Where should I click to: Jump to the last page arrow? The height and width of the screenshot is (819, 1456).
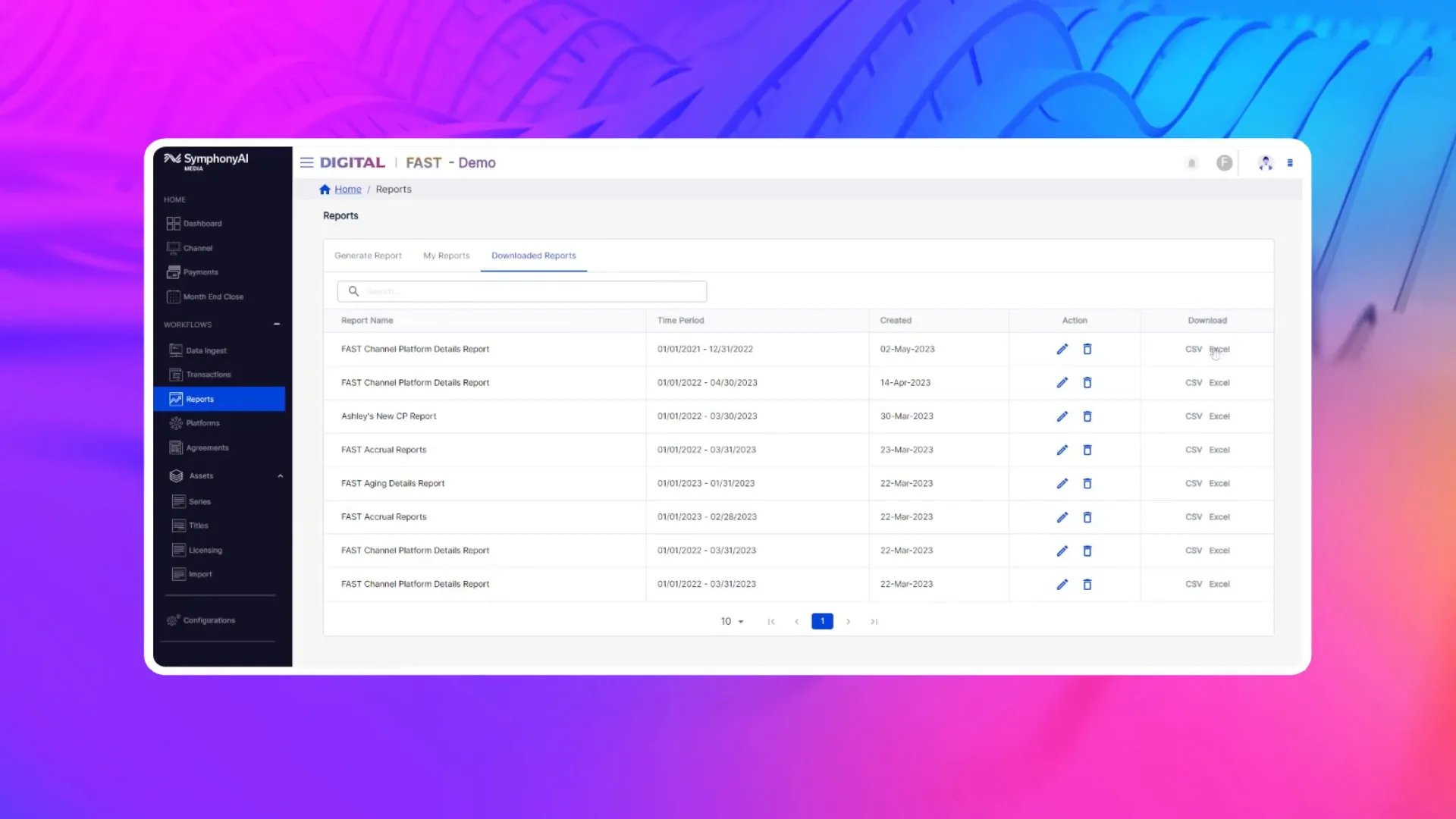874,622
